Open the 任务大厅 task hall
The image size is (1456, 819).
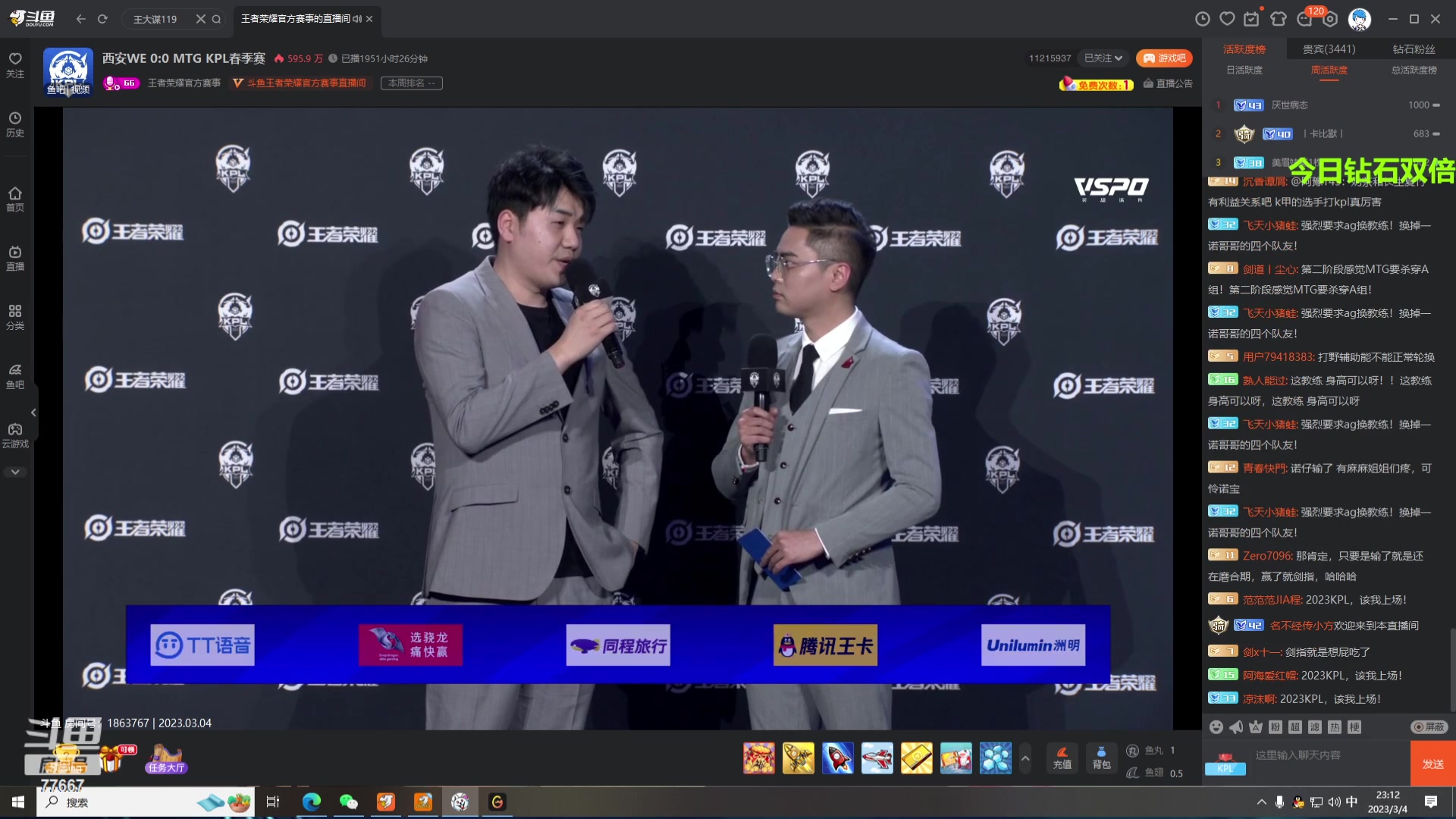167,759
